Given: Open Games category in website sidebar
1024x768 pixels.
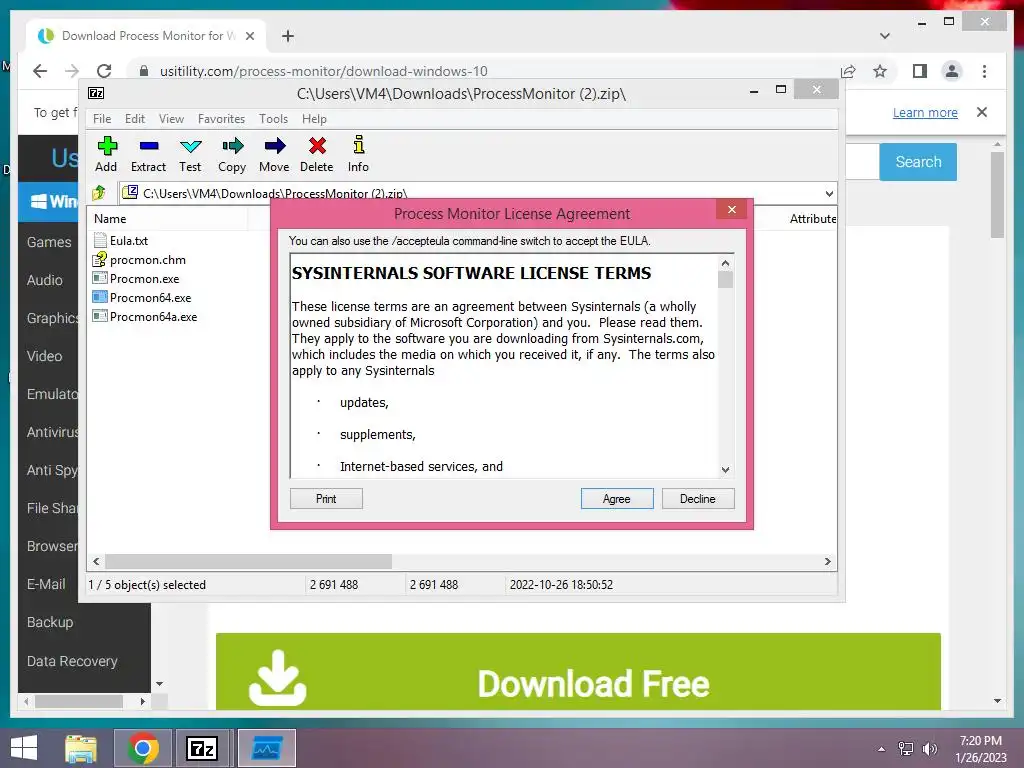Looking at the screenshot, I should (x=49, y=242).
